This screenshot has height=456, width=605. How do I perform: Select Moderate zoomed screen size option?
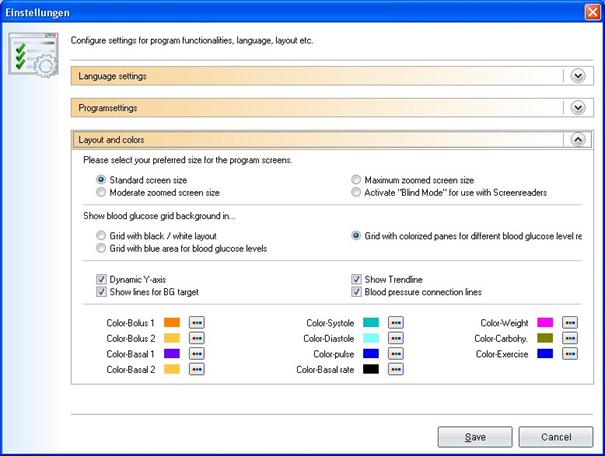101,192
